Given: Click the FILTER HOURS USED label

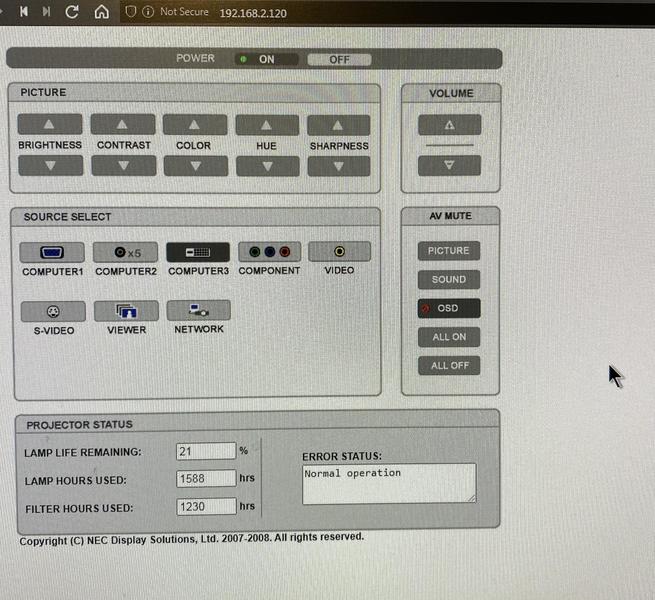Looking at the screenshot, I should pyautogui.click(x=79, y=508).
